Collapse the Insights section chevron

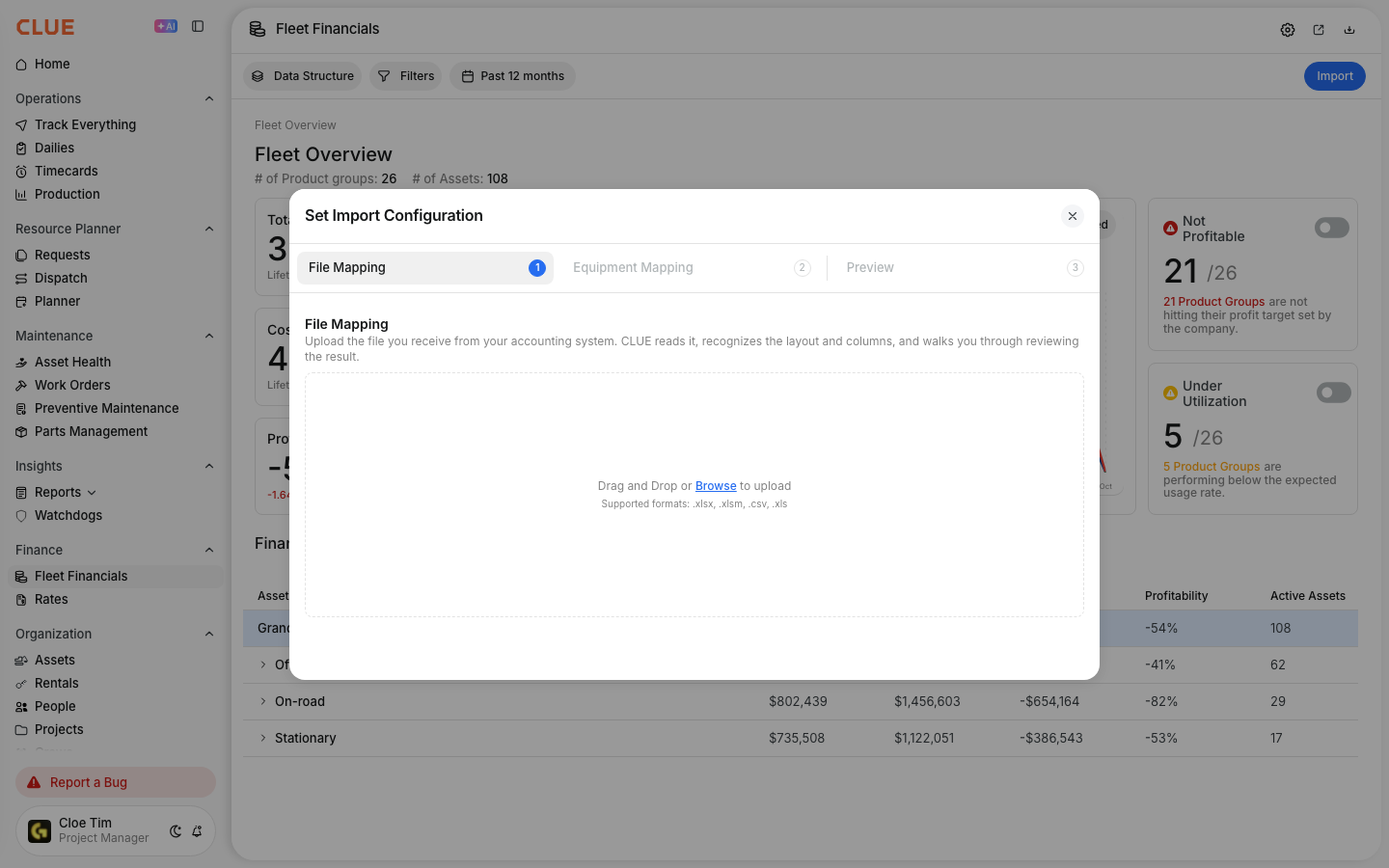[x=209, y=466]
